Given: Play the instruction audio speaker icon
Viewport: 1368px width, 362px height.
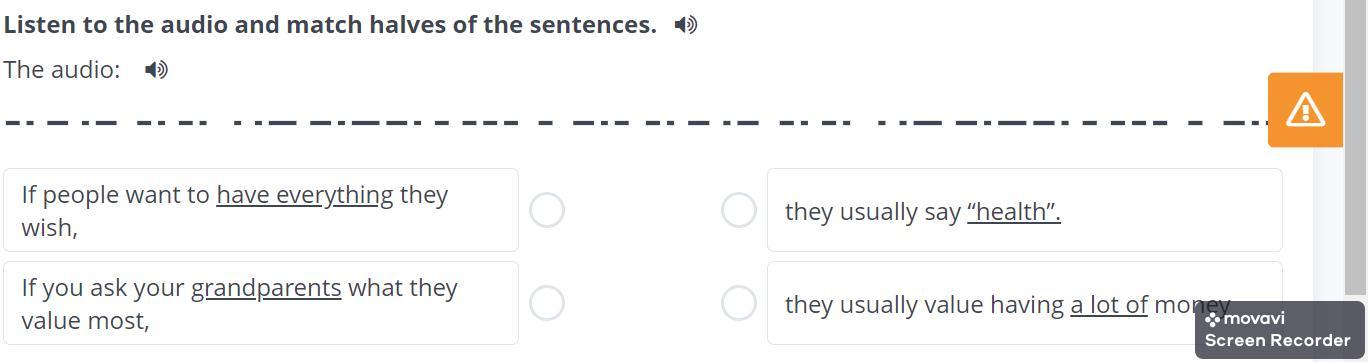Looking at the screenshot, I should click(686, 25).
